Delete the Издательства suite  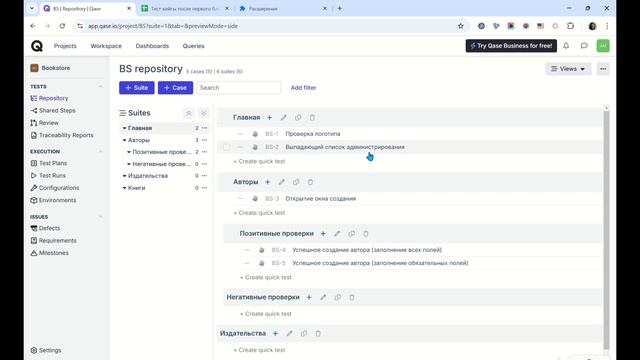318,333
